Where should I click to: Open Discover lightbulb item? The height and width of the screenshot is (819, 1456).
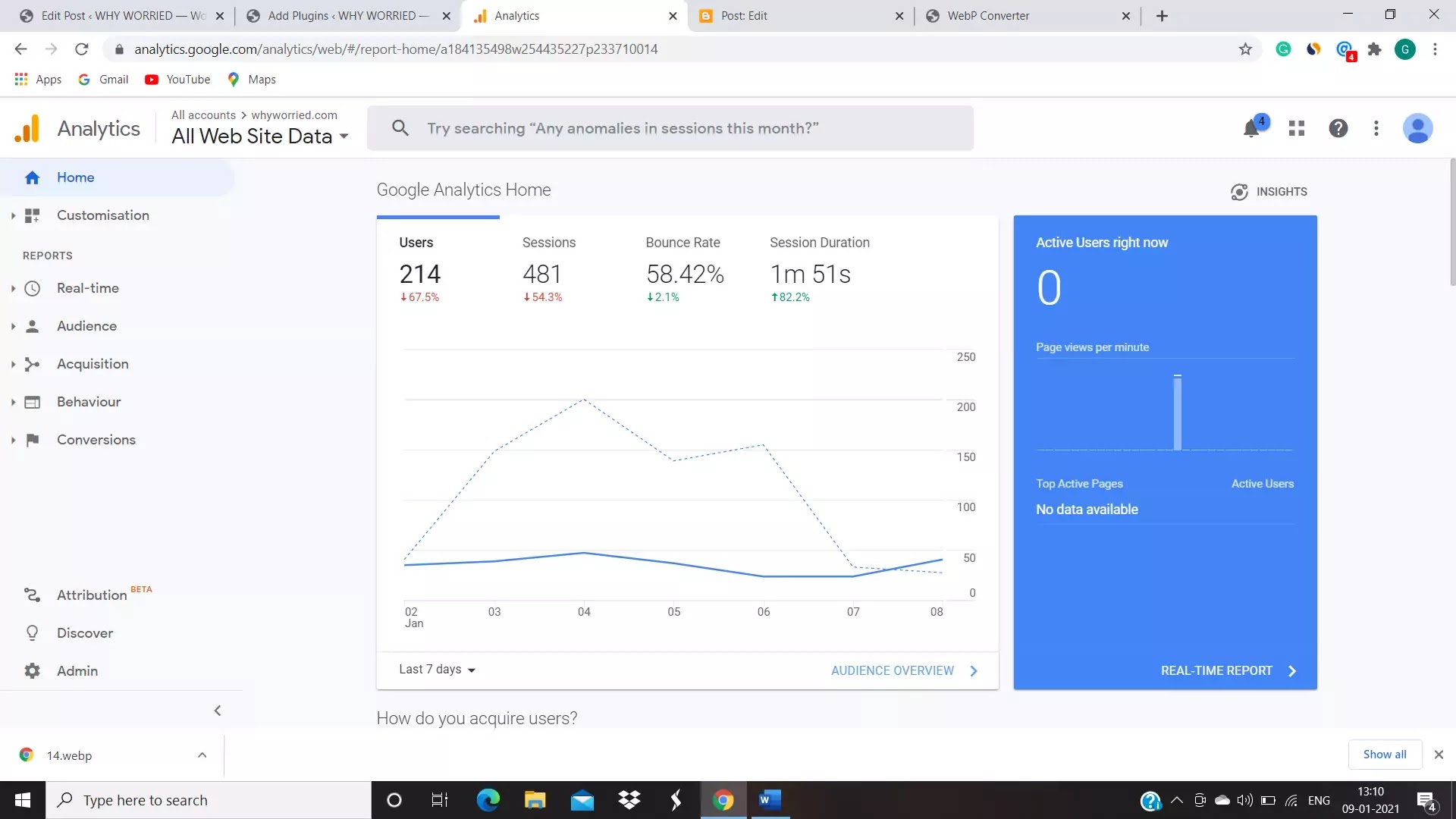tap(84, 633)
